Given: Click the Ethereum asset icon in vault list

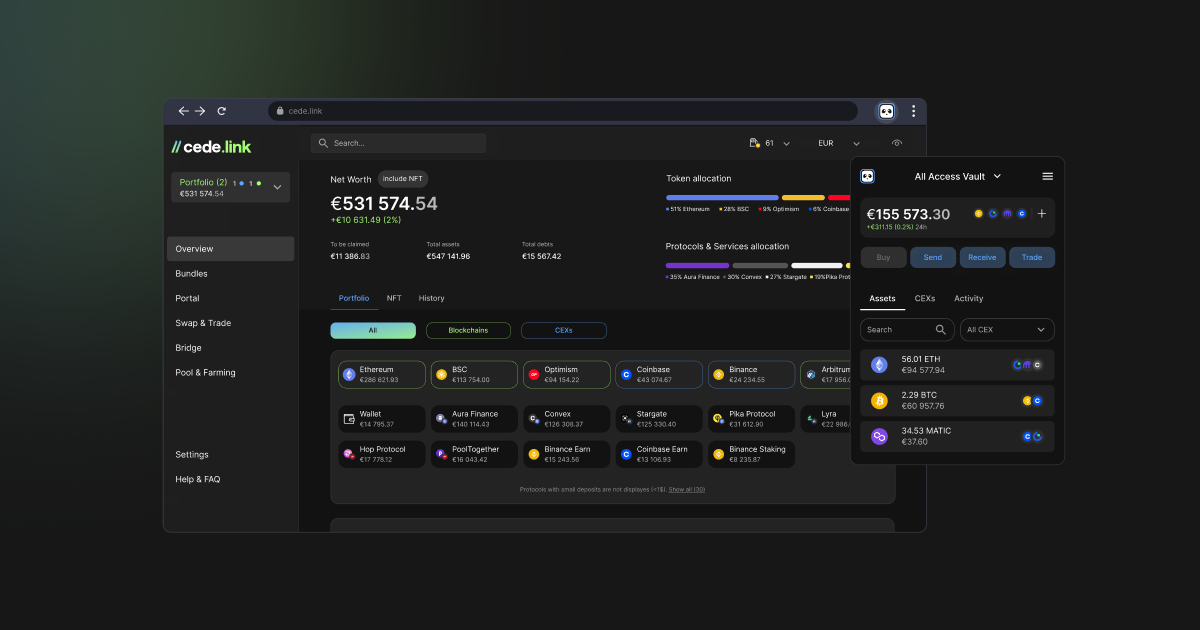Looking at the screenshot, I should tap(879, 365).
